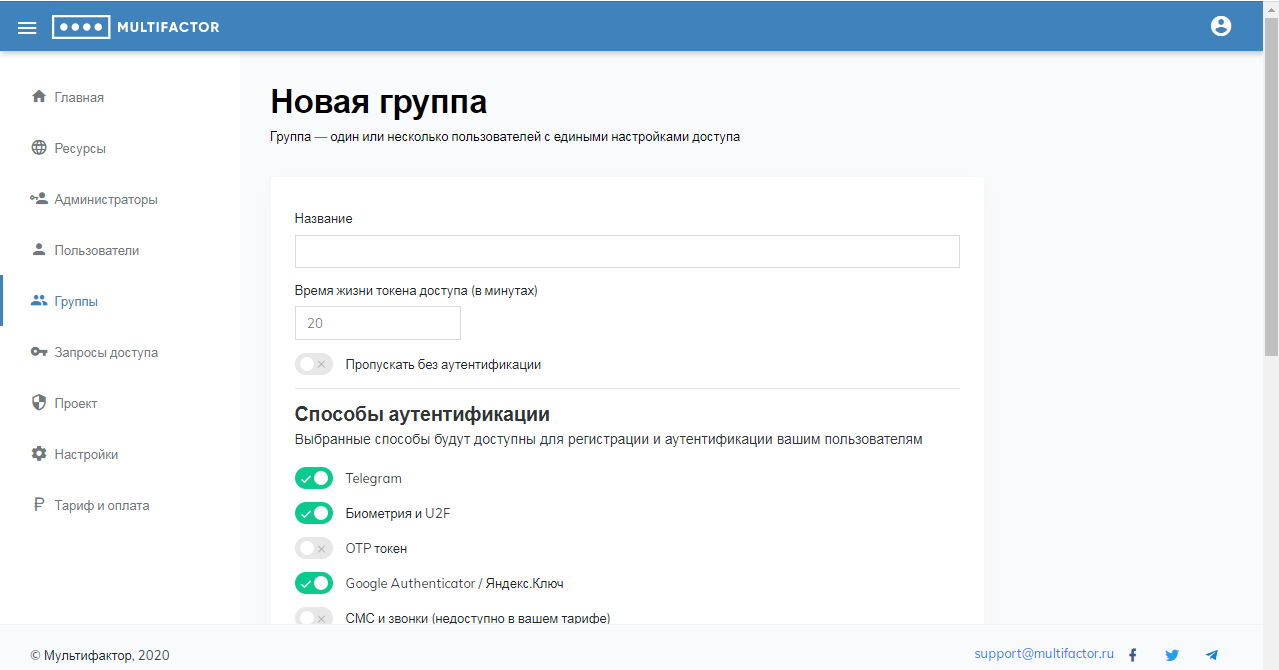Click the key icon for Запросы доступа
The width and height of the screenshot is (1279, 670).
pyautogui.click(x=39, y=352)
